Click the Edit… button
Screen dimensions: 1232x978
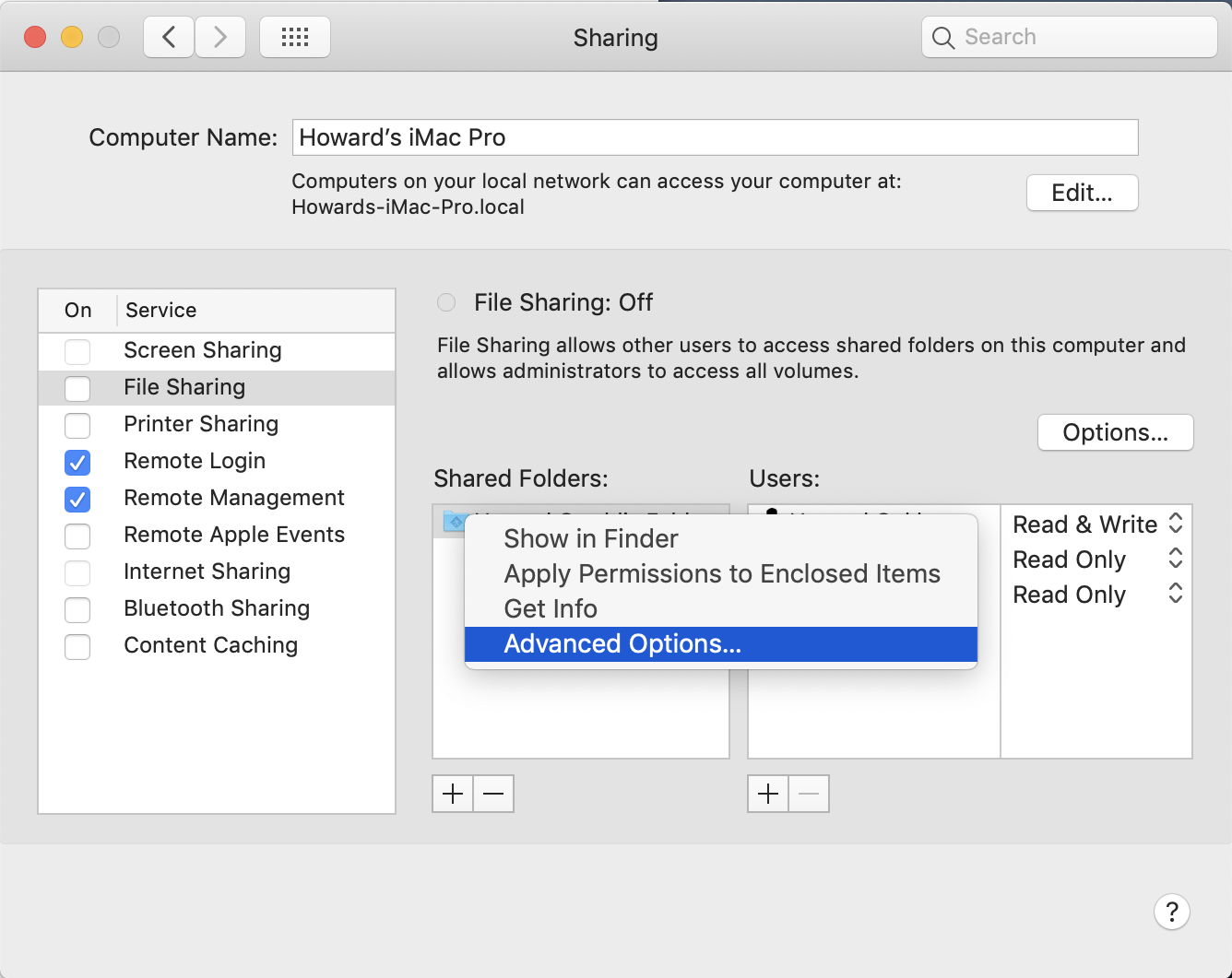pyautogui.click(x=1082, y=193)
